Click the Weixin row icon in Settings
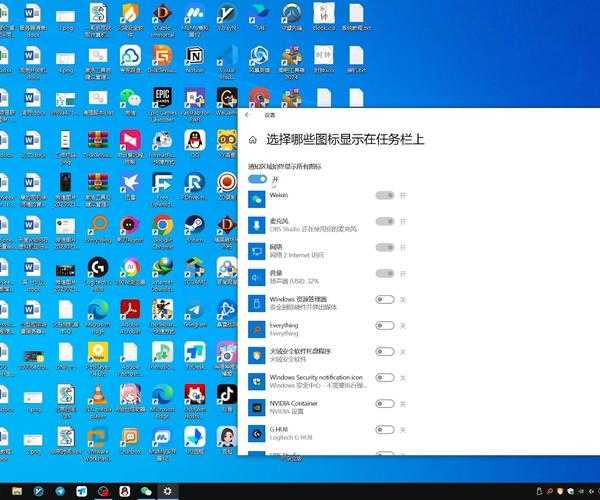Screen dimensions: 600x500 coord(256,199)
